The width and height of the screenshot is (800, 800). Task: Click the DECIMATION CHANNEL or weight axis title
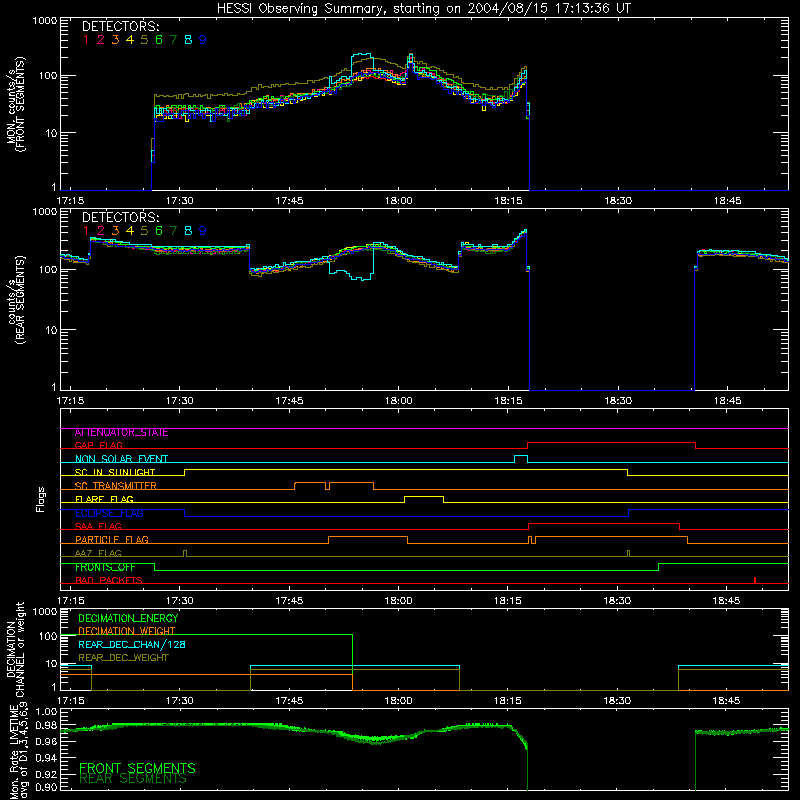(15, 649)
